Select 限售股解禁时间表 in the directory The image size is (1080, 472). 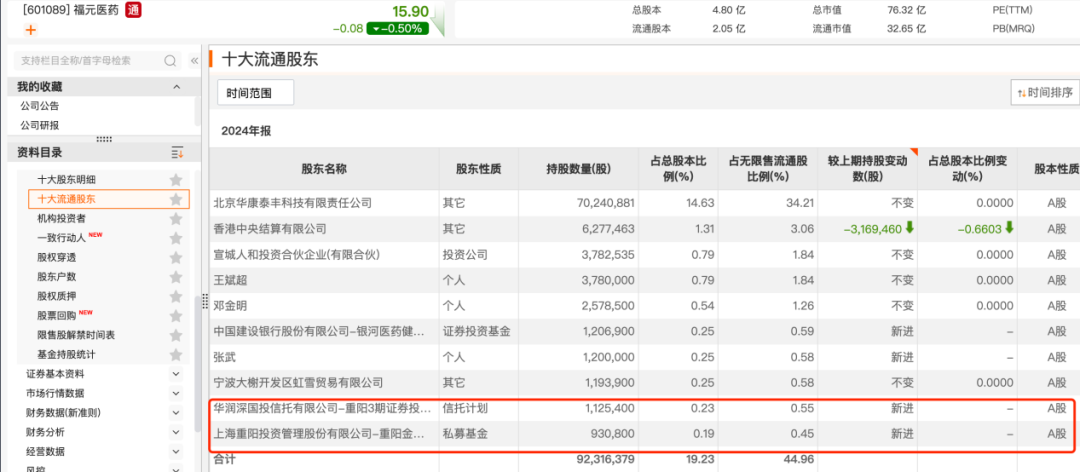coord(76,335)
